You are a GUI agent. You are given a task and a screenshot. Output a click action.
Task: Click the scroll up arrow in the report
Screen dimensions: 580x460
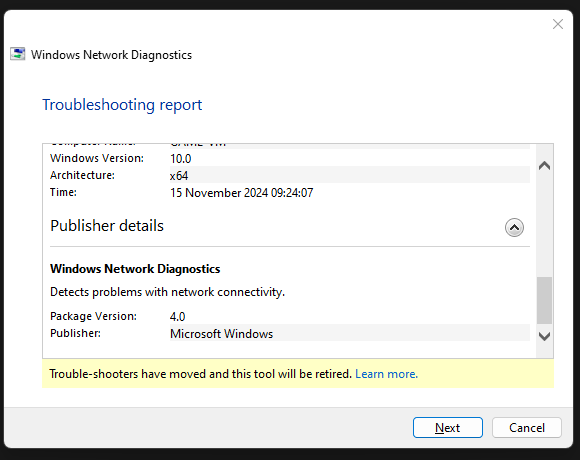click(x=544, y=165)
